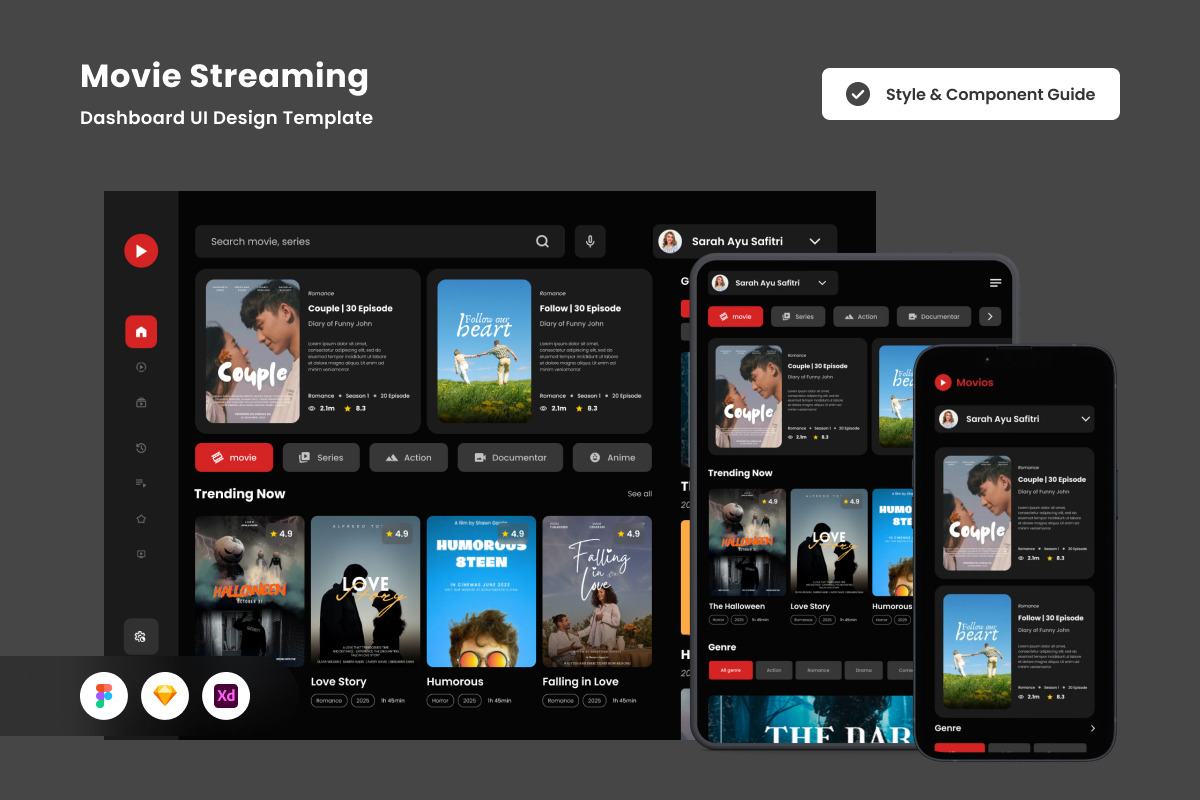Select the red Home icon in sidebar
This screenshot has width=1200, height=800.
(x=141, y=332)
